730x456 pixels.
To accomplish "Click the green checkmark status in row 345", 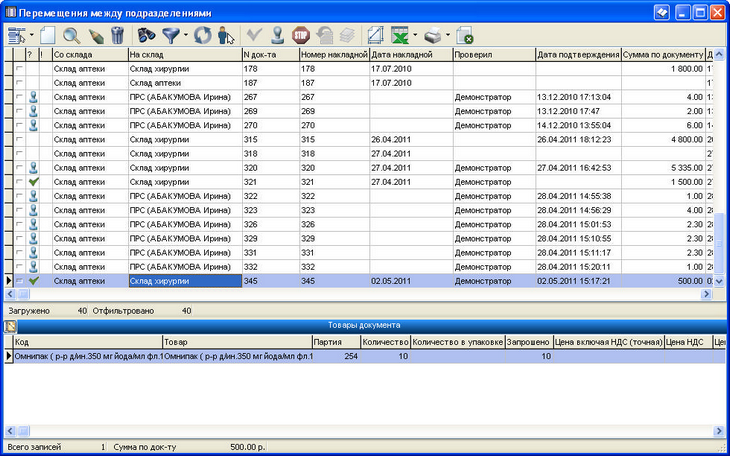I will 33,280.
